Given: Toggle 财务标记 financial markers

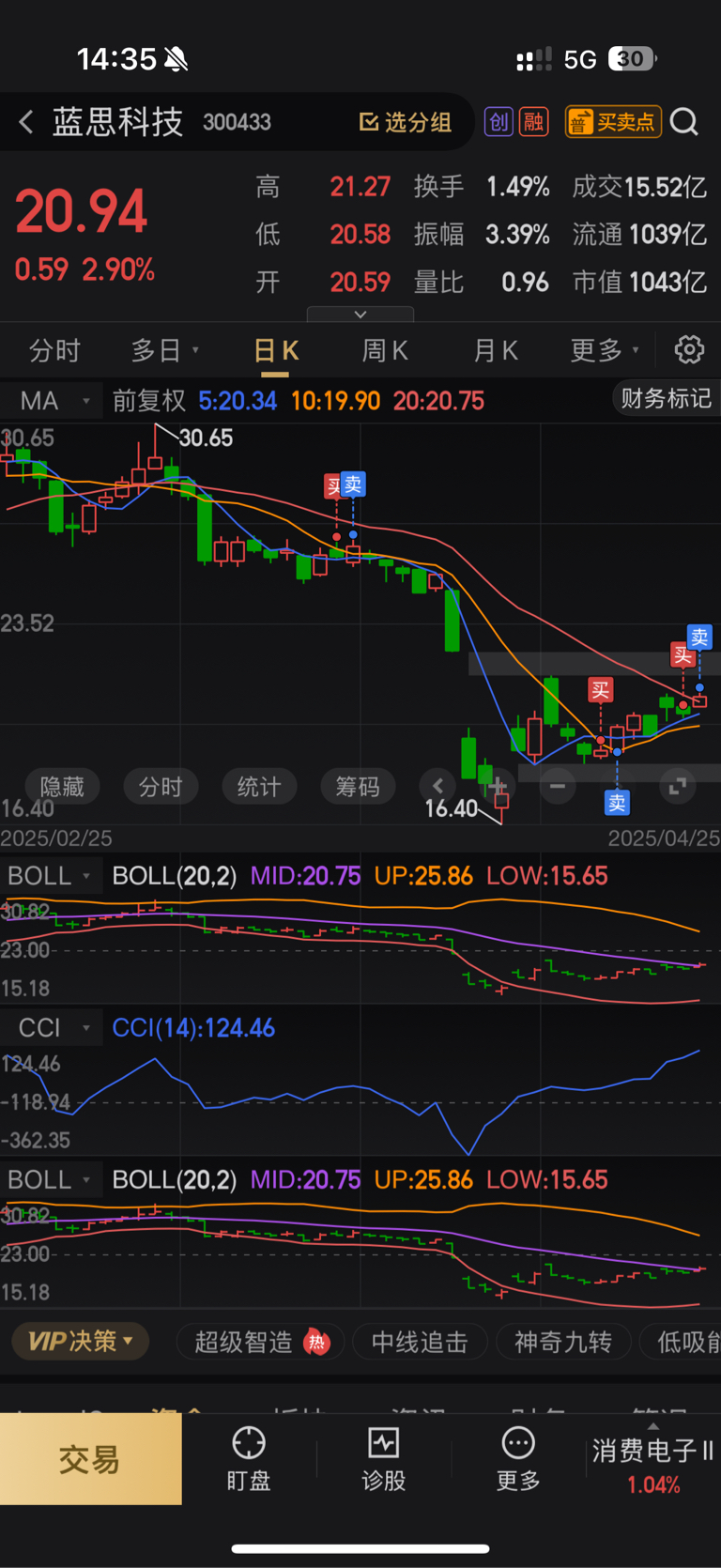Looking at the screenshot, I should click(666, 398).
